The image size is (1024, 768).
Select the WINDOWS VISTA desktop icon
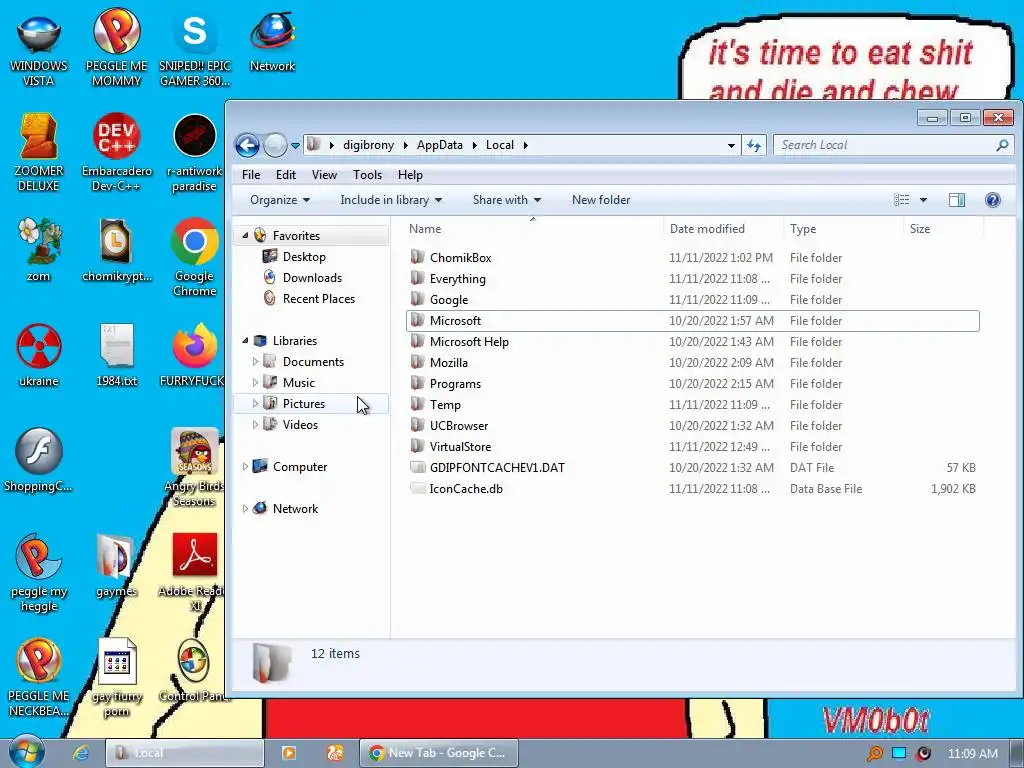click(39, 47)
